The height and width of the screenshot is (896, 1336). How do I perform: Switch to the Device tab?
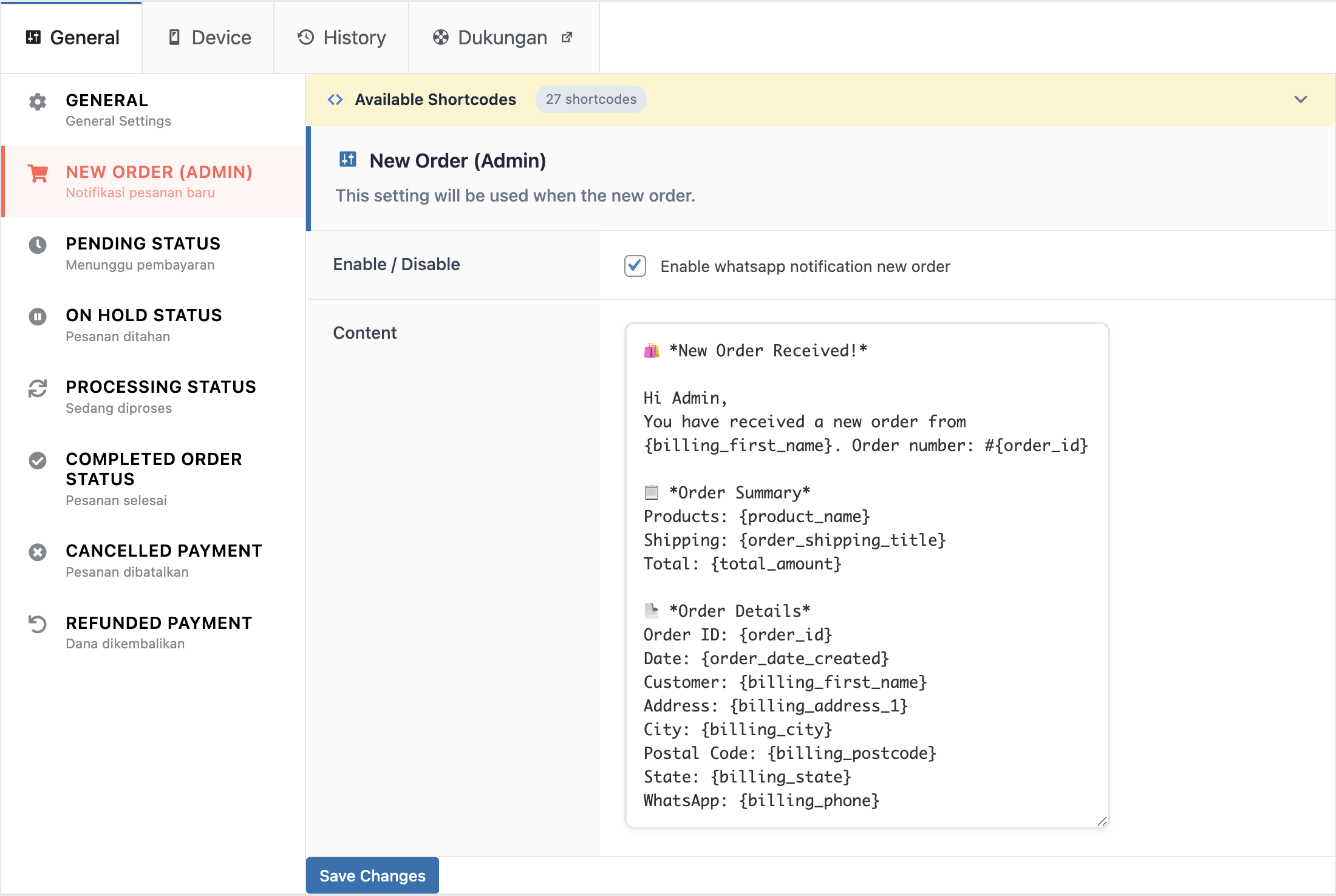(208, 38)
